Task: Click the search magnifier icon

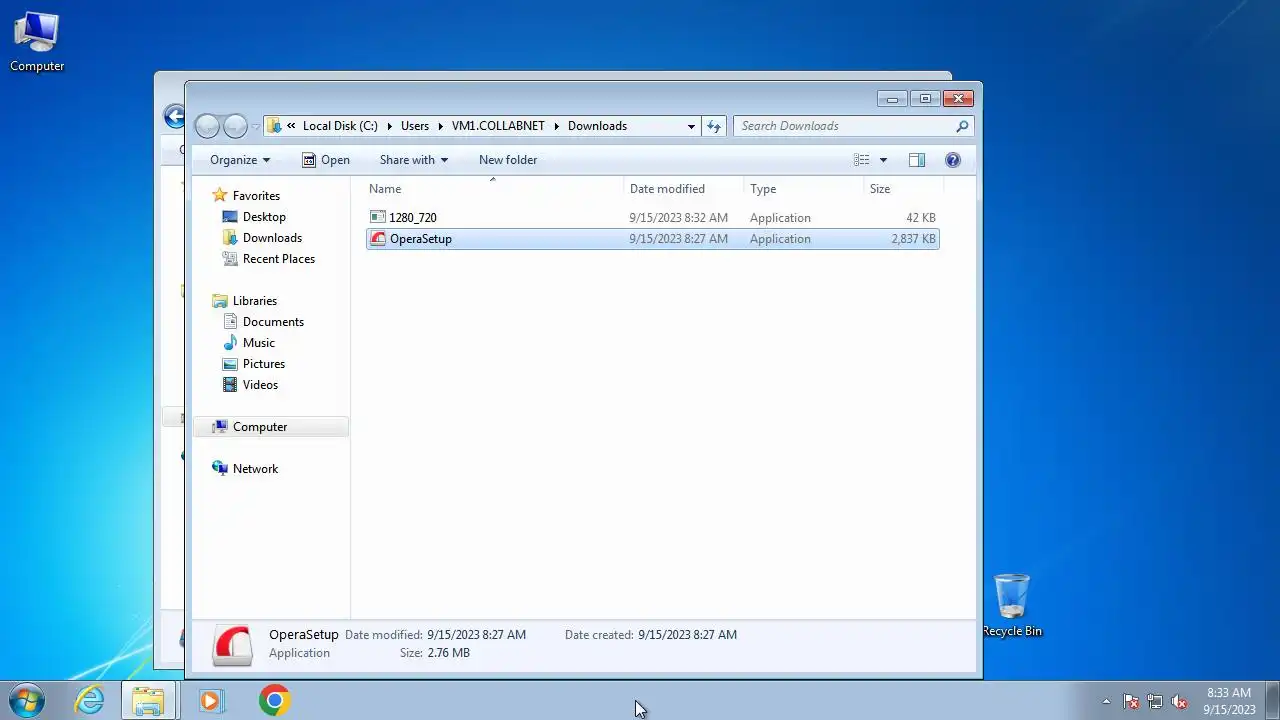Action: tap(962, 126)
